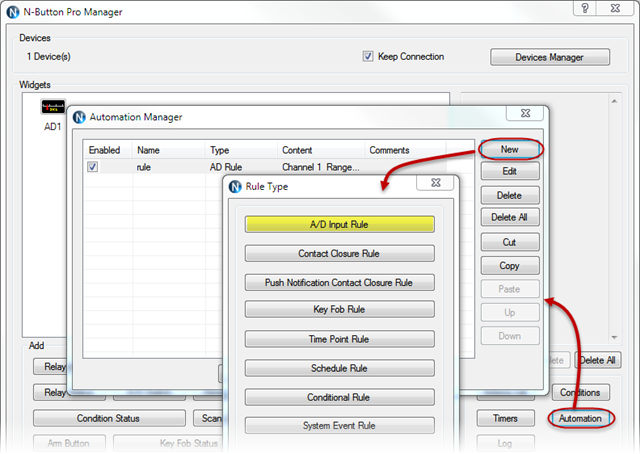Open Conditions in the Manager window
The height and width of the screenshot is (454, 640).
(x=581, y=392)
